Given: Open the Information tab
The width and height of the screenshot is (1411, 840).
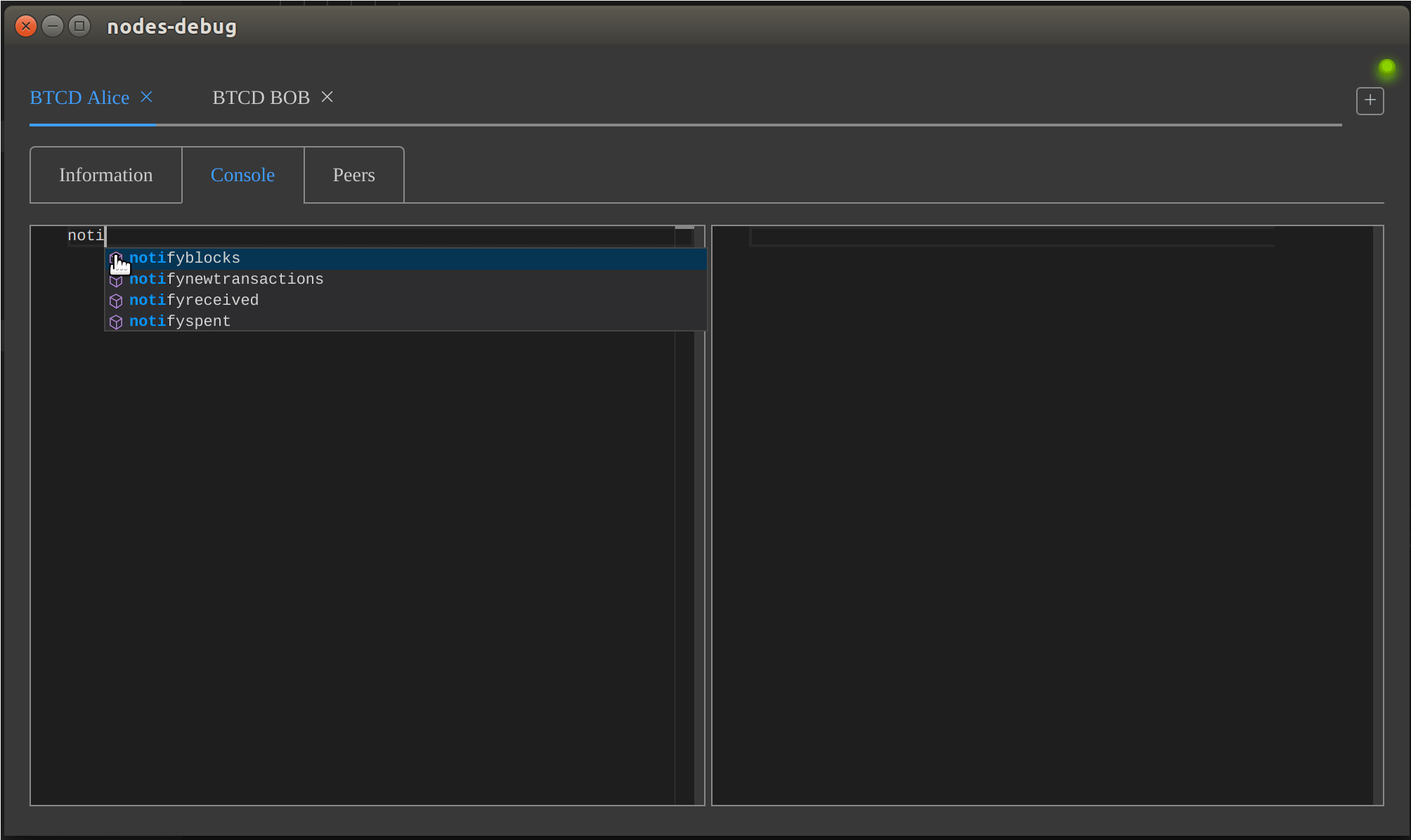Looking at the screenshot, I should point(106,175).
